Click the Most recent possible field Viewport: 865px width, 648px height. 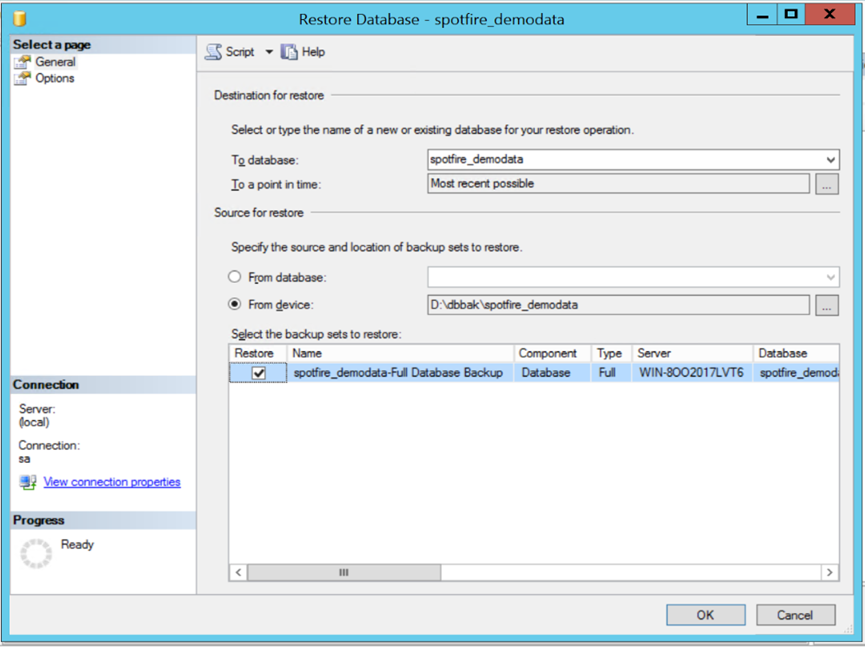[x=618, y=184]
